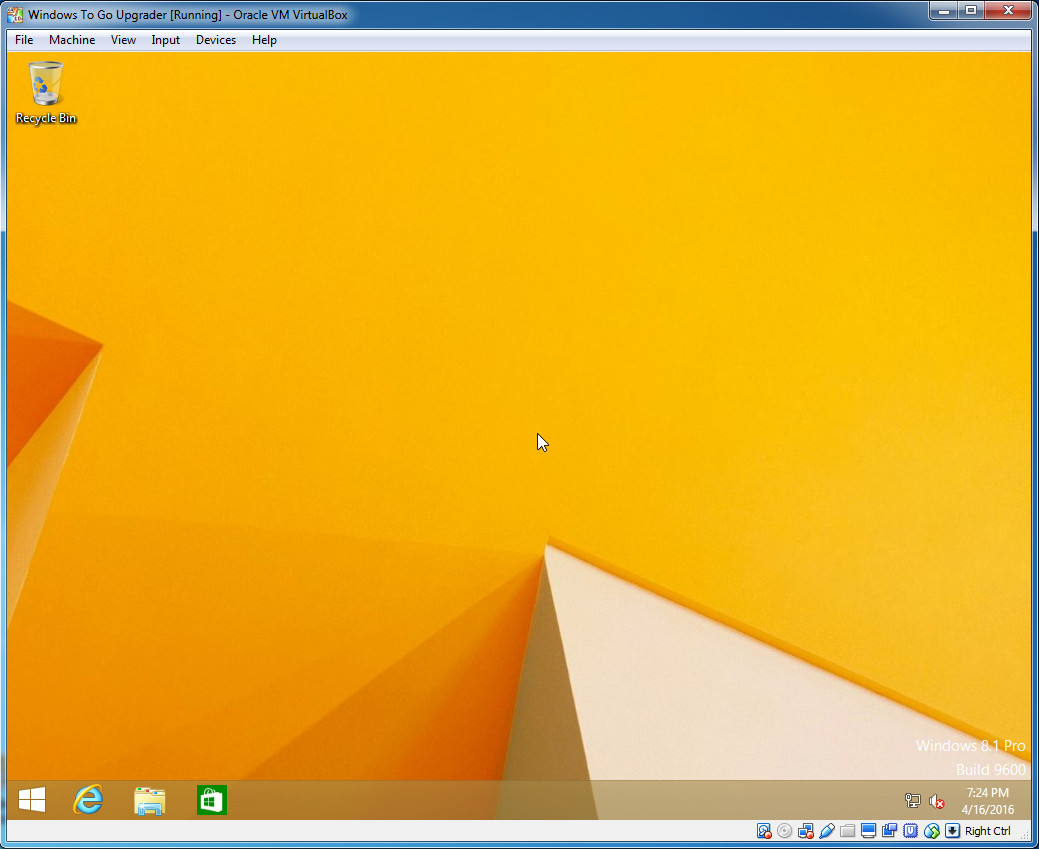Open the Help menu
Screen dimensions: 1039x849
click(264, 40)
